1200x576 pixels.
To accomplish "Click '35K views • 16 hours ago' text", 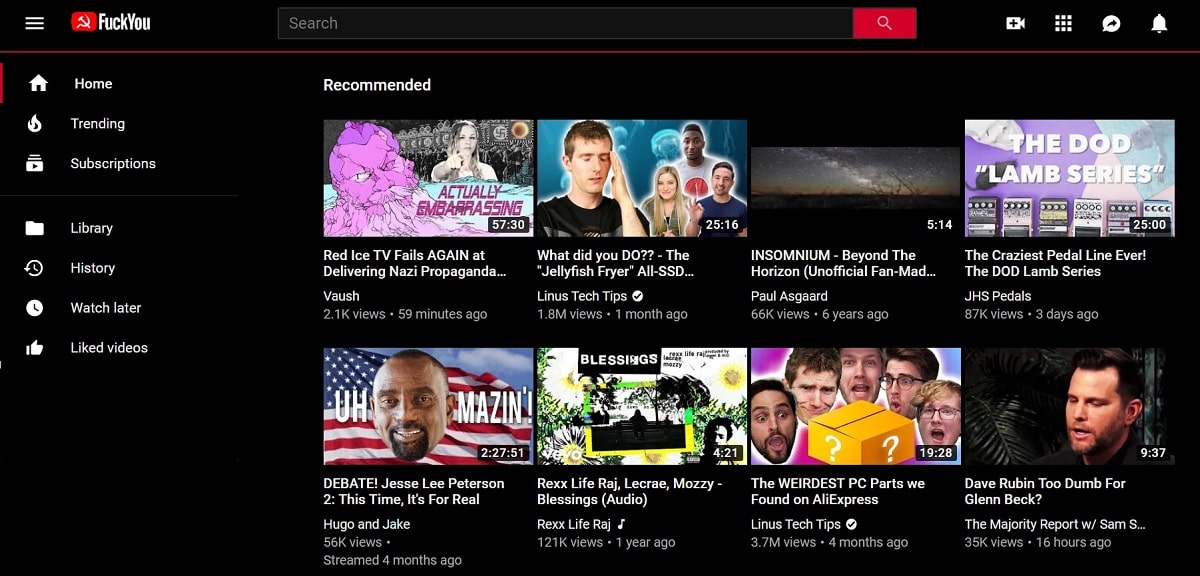I will pos(1038,542).
